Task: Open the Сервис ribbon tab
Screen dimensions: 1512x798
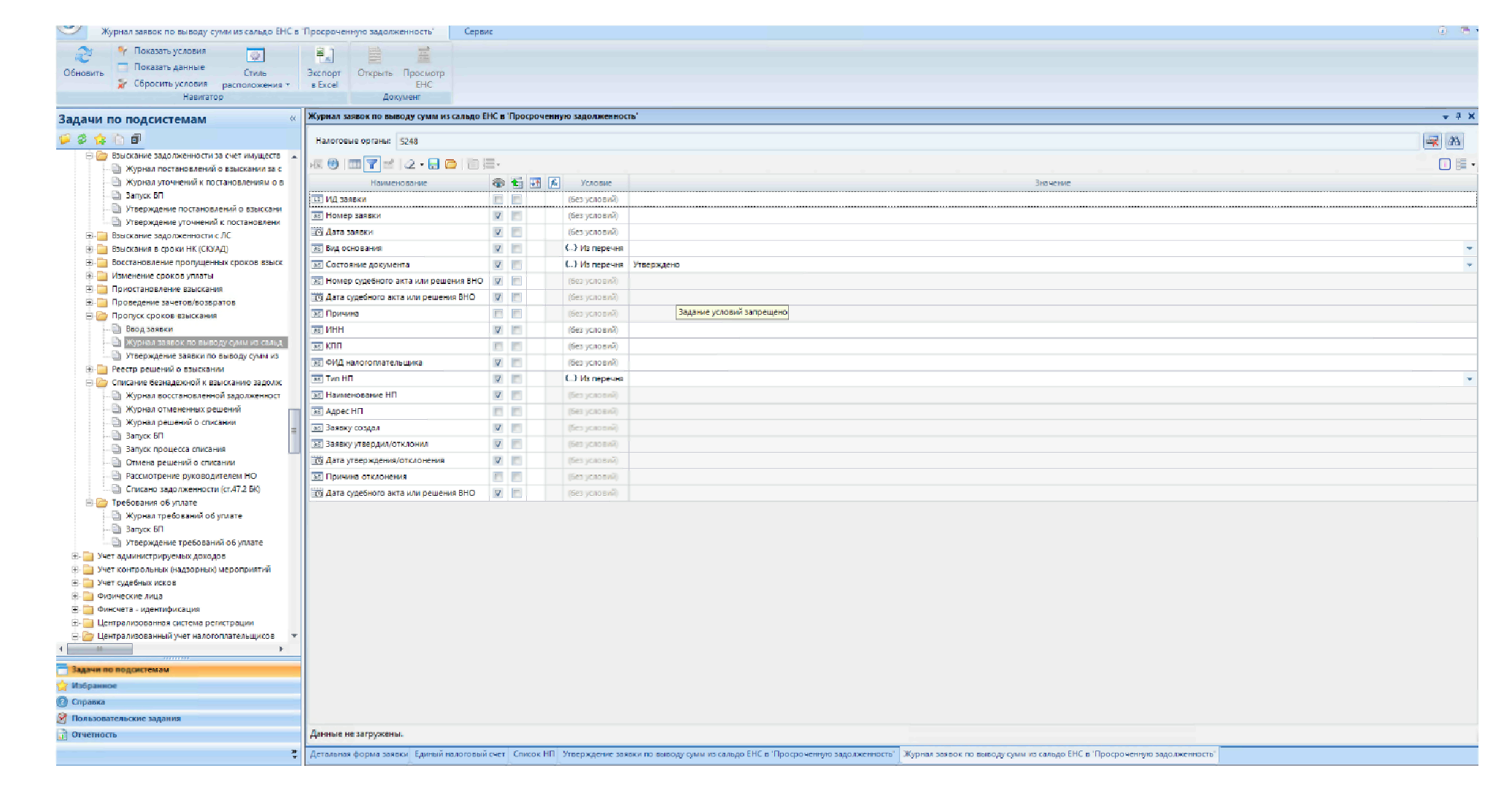Action: tap(478, 31)
